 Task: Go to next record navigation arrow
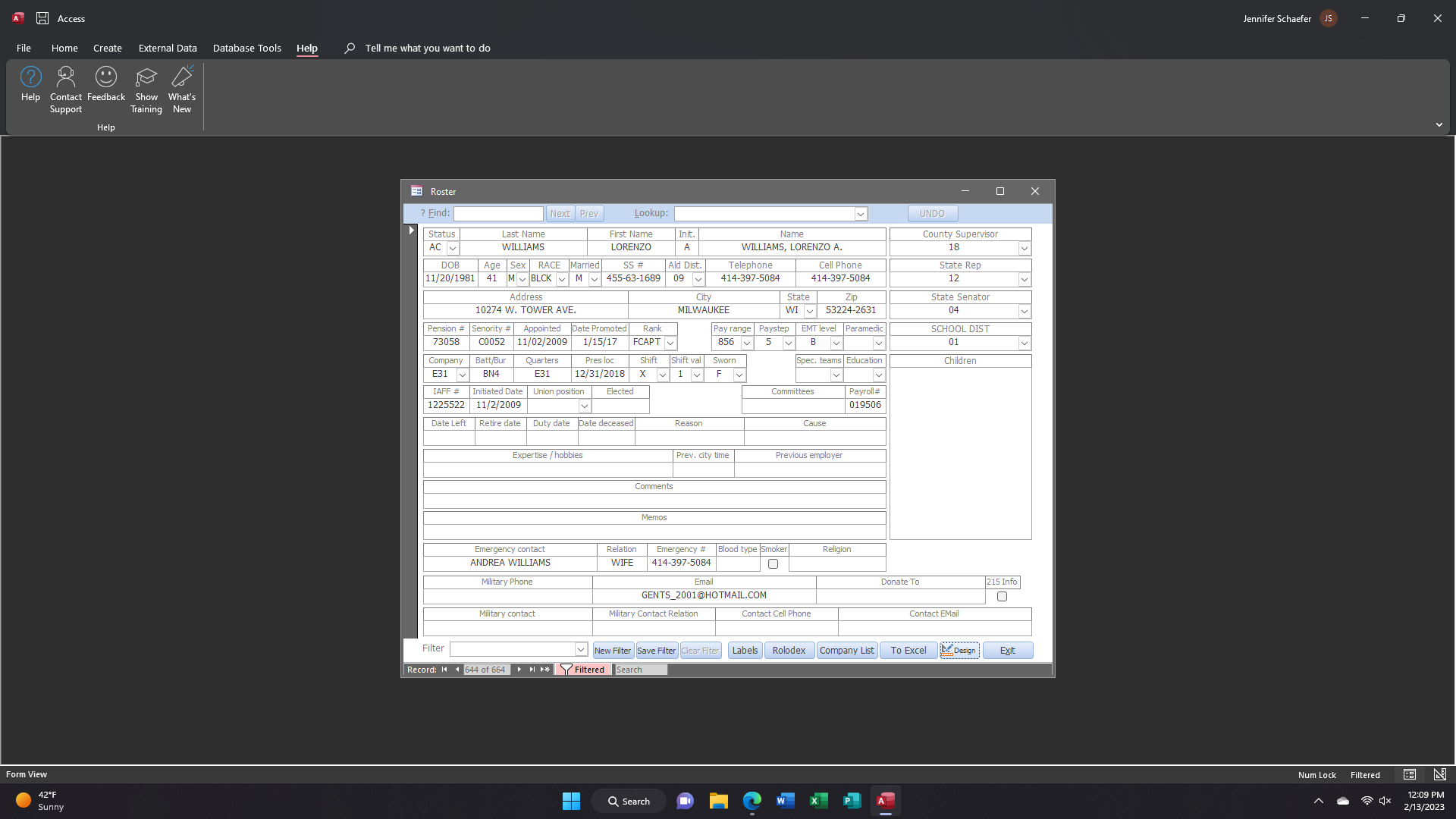click(x=519, y=670)
